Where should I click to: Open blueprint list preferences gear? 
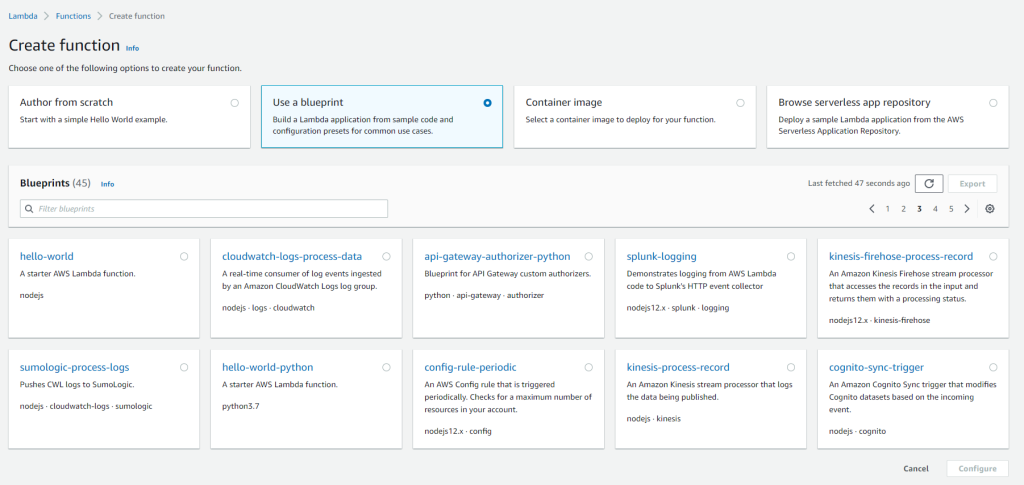[x=990, y=209]
